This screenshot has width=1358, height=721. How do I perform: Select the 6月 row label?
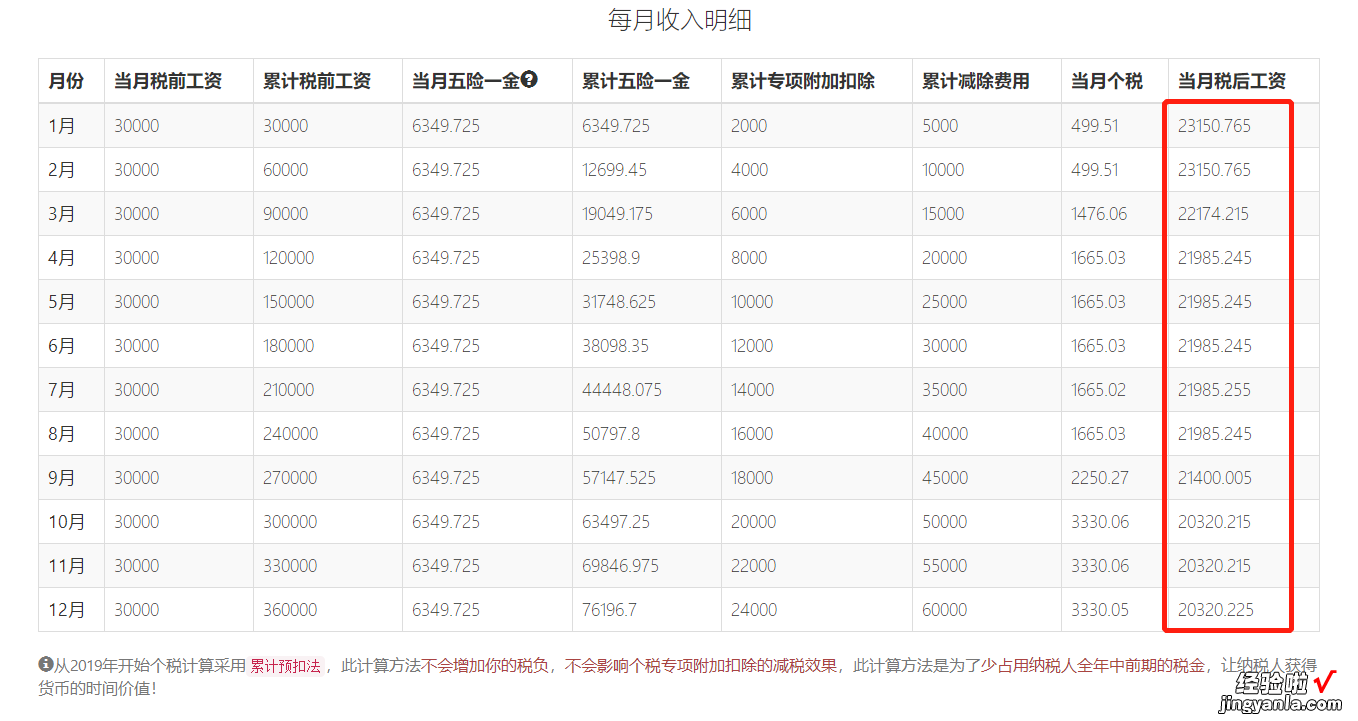[61, 346]
